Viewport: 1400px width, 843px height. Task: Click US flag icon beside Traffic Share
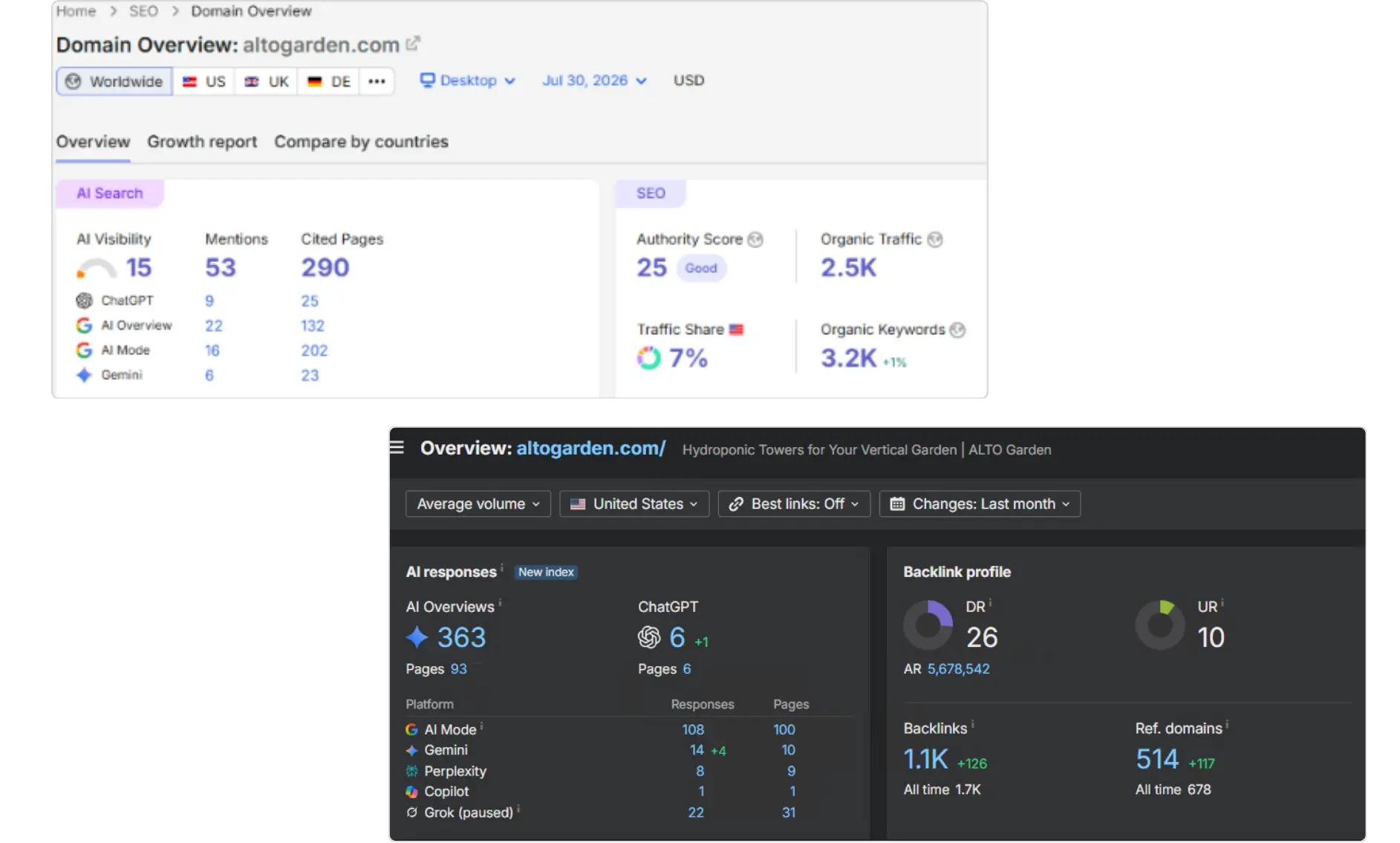736,329
